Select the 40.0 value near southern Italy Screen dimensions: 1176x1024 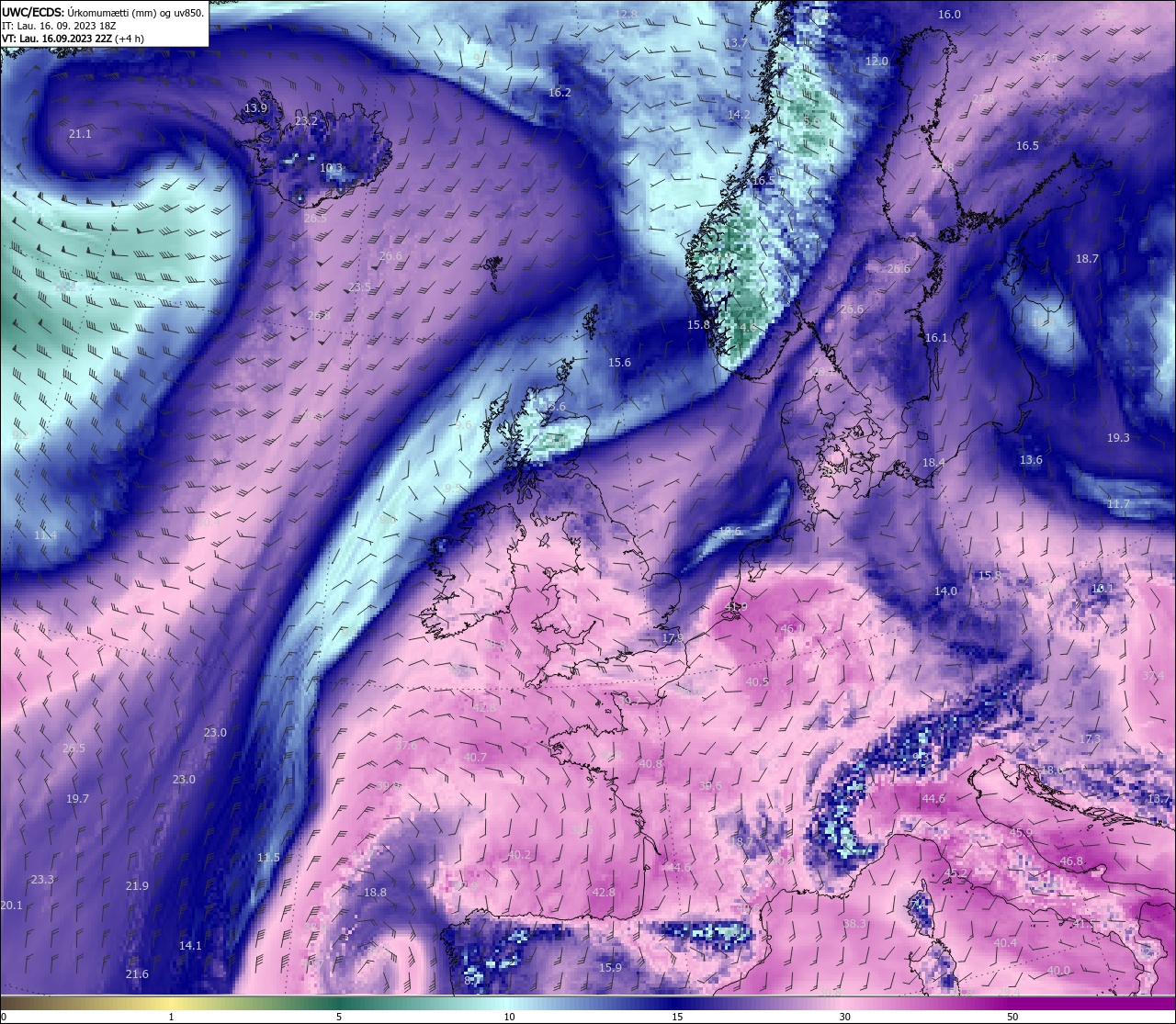coord(1058,971)
